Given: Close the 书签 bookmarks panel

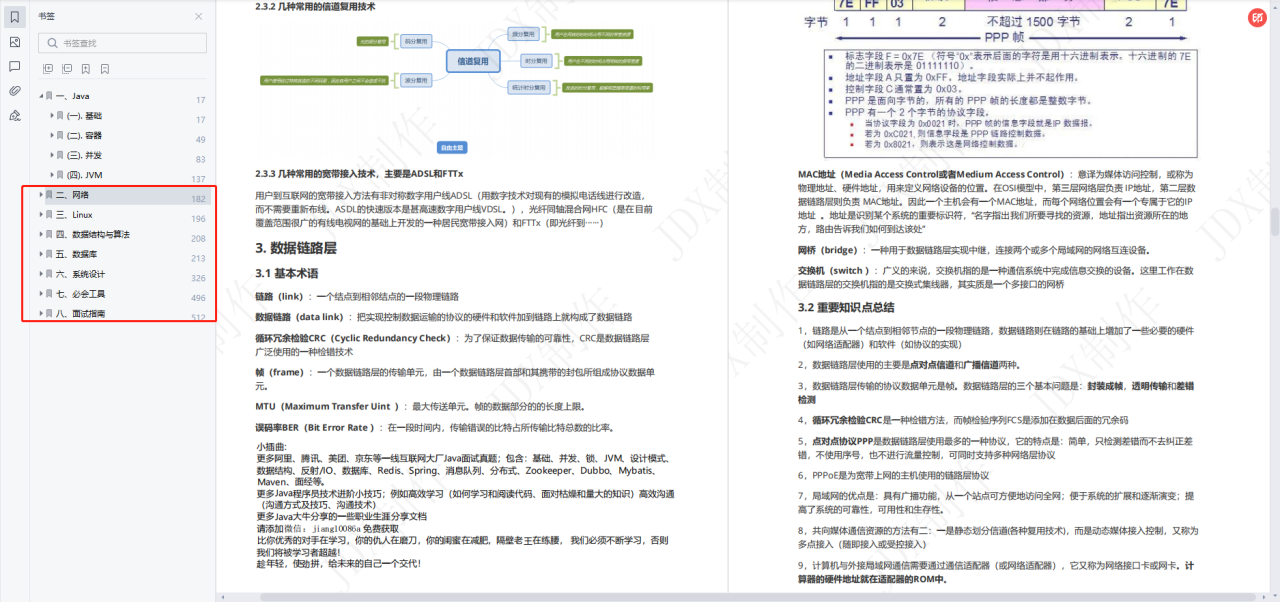Looking at the screenshot, I should click(x=198, y=16).
